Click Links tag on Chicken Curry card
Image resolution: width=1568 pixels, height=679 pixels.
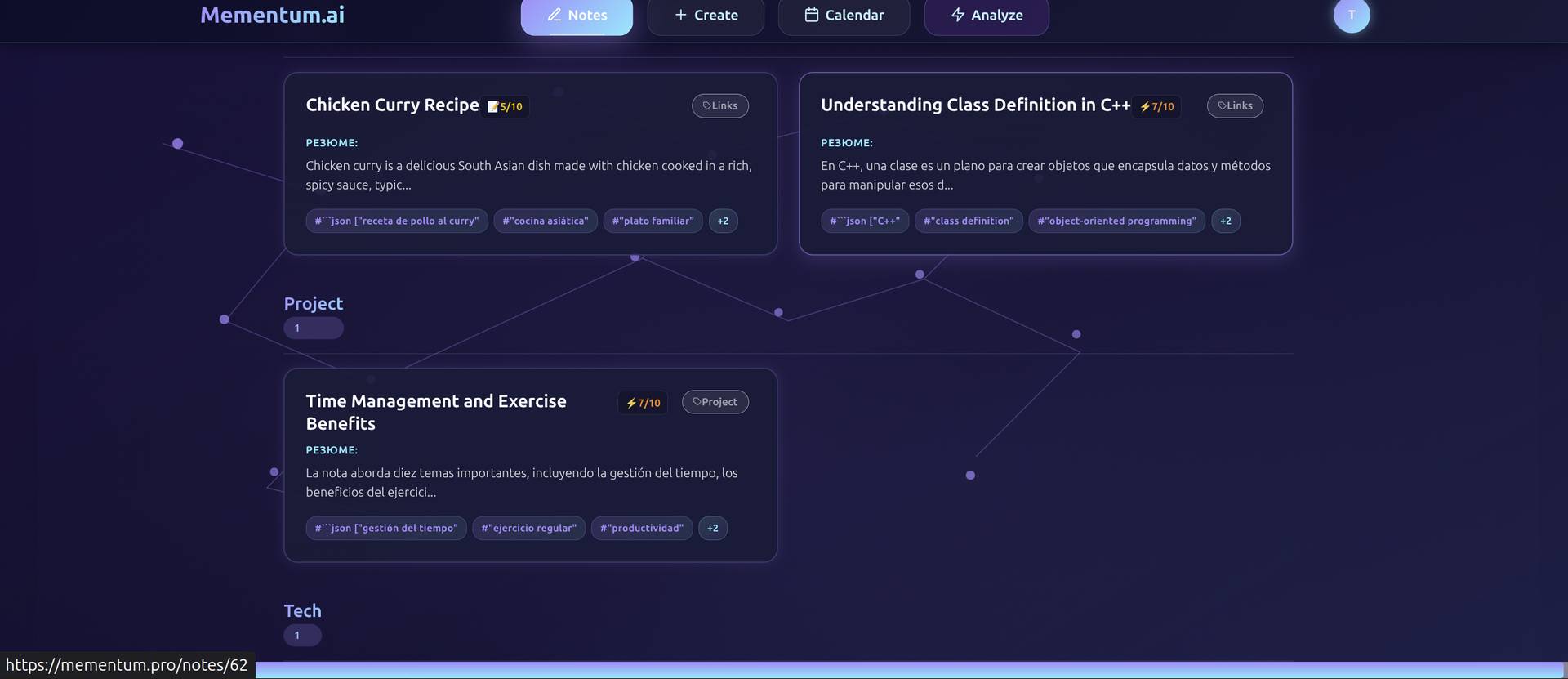(719, 105)
